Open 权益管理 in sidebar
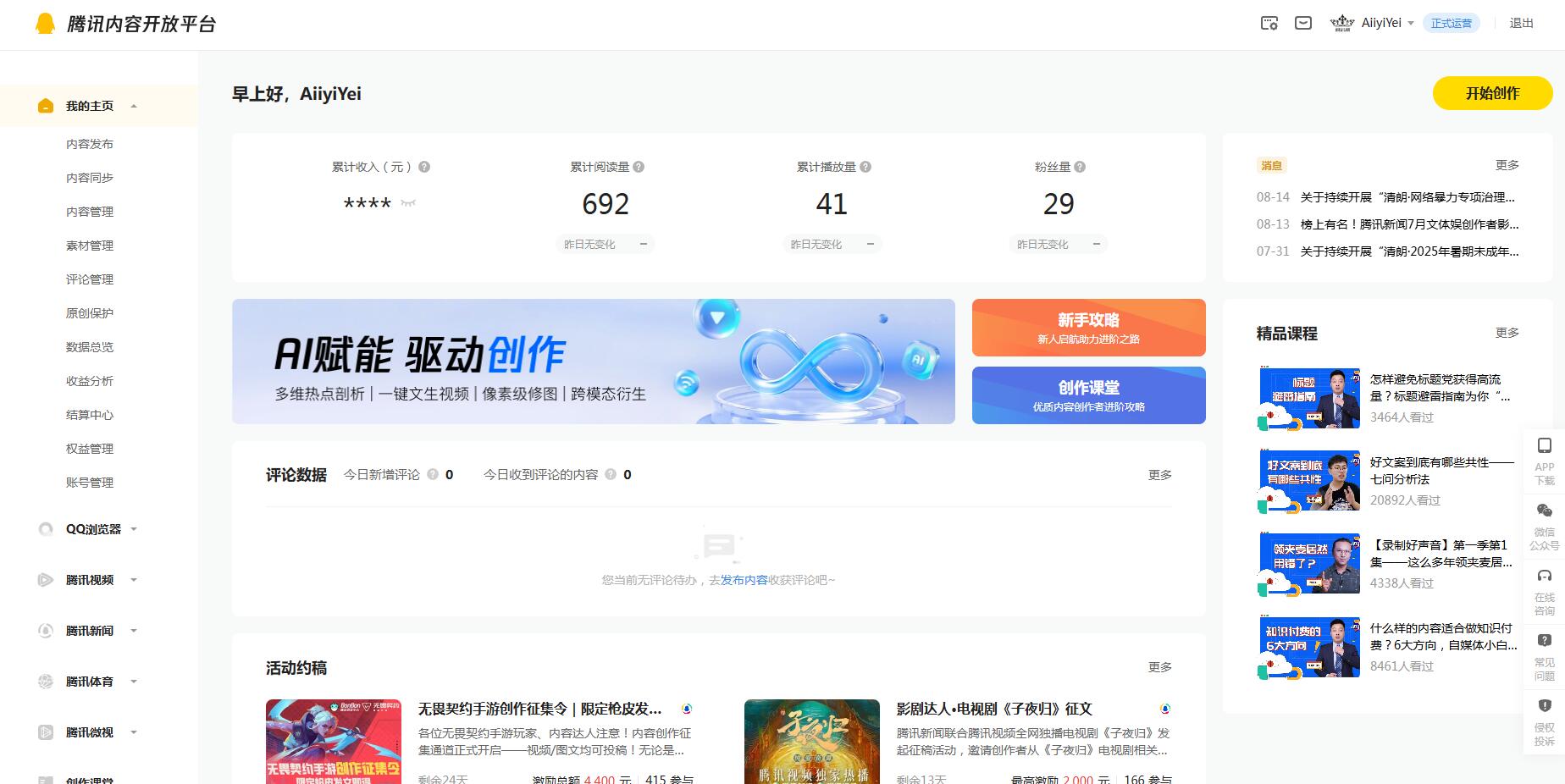 90,449
